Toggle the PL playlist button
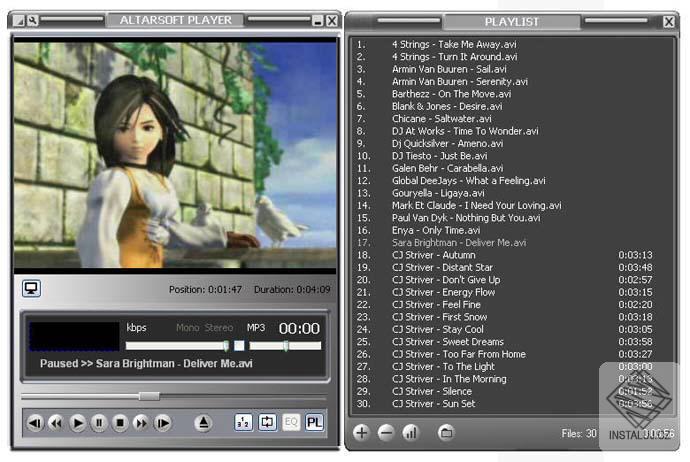This screenshot has height=462, width=690. point(314,423)
